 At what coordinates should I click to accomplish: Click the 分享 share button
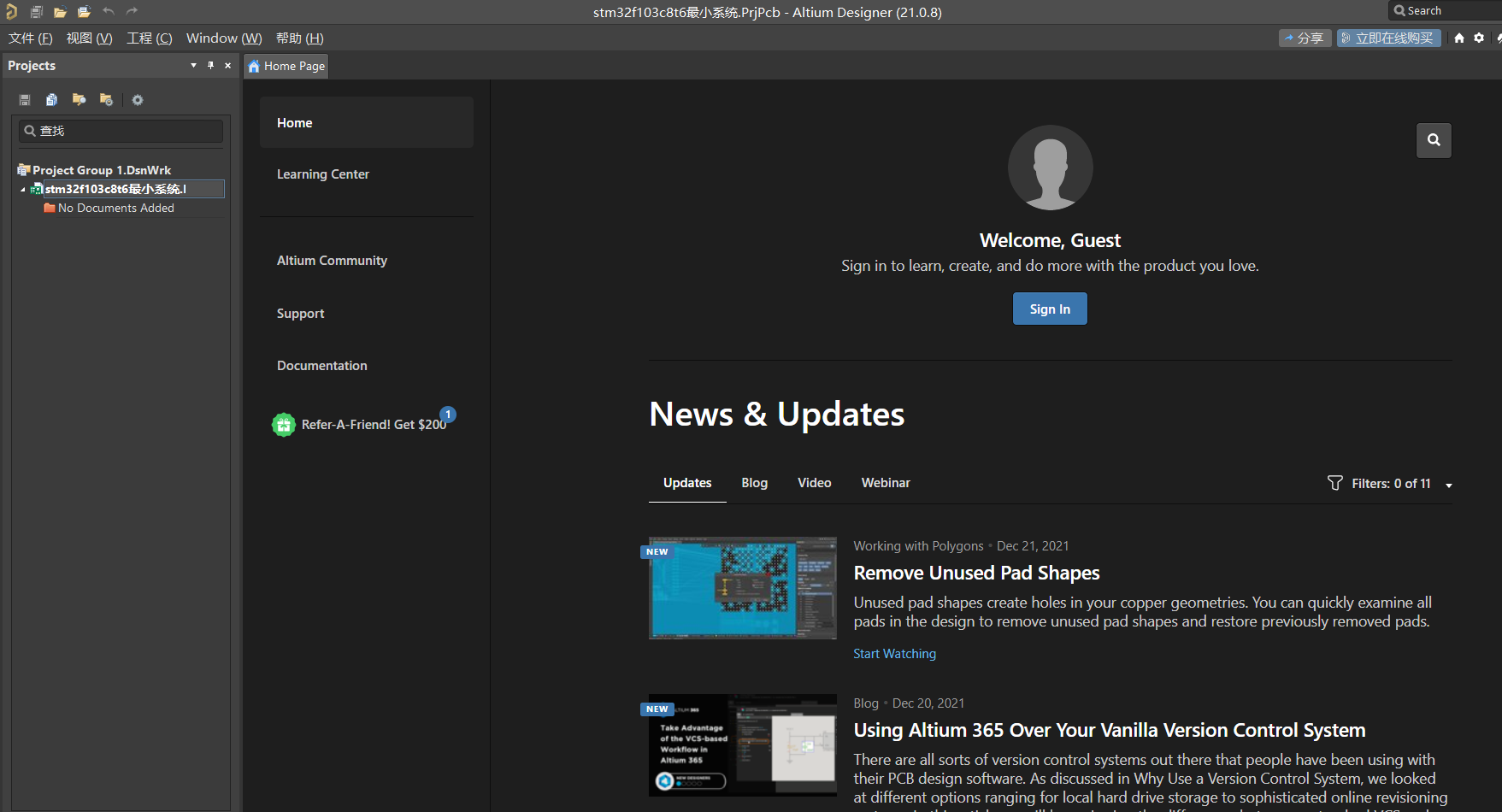click(1305, 38)
